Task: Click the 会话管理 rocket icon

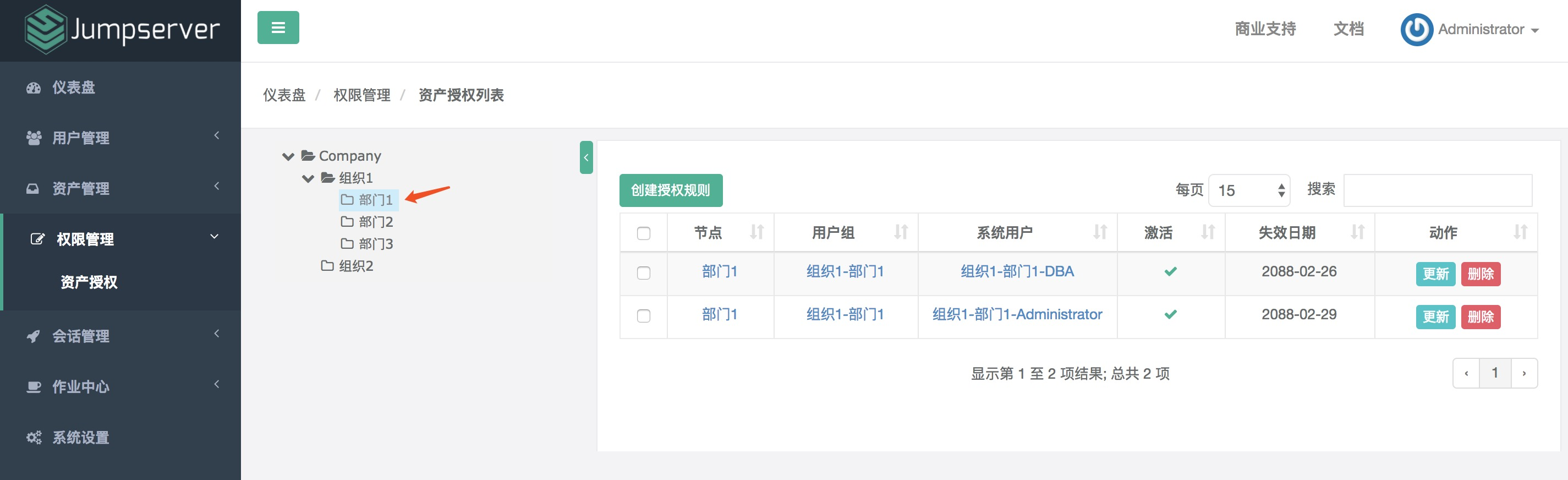Action: 34,336
